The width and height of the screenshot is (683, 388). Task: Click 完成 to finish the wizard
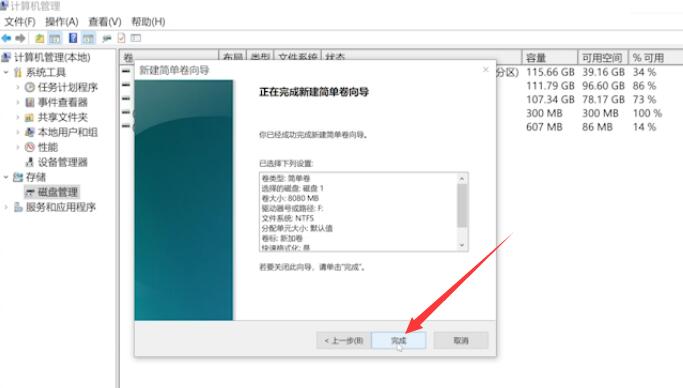[399, 341]
